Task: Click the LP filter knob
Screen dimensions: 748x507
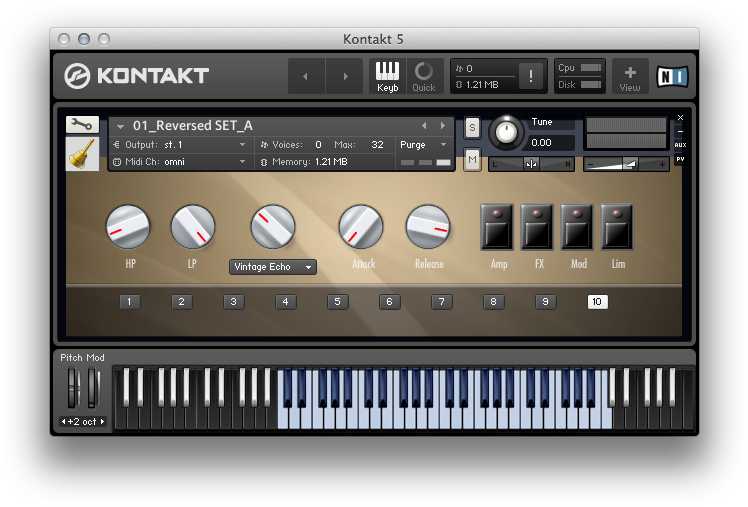Action: coord(193,227)
